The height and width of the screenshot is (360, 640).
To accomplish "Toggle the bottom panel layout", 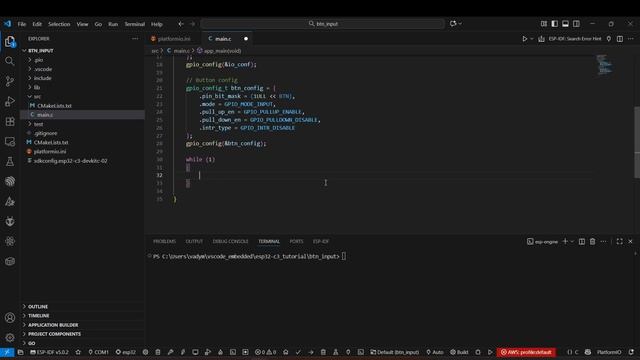I will pyautogui.click(x=565, y=24).
